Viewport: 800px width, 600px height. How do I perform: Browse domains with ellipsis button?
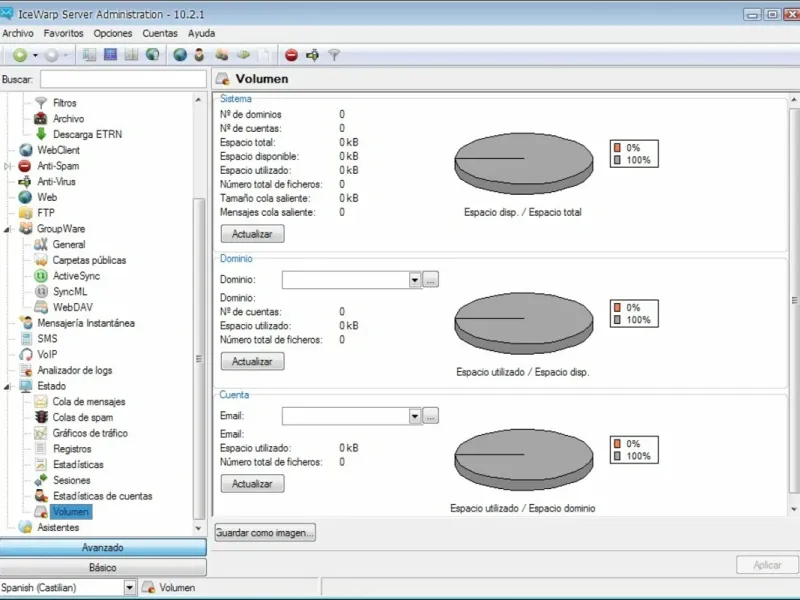point(431,280)
